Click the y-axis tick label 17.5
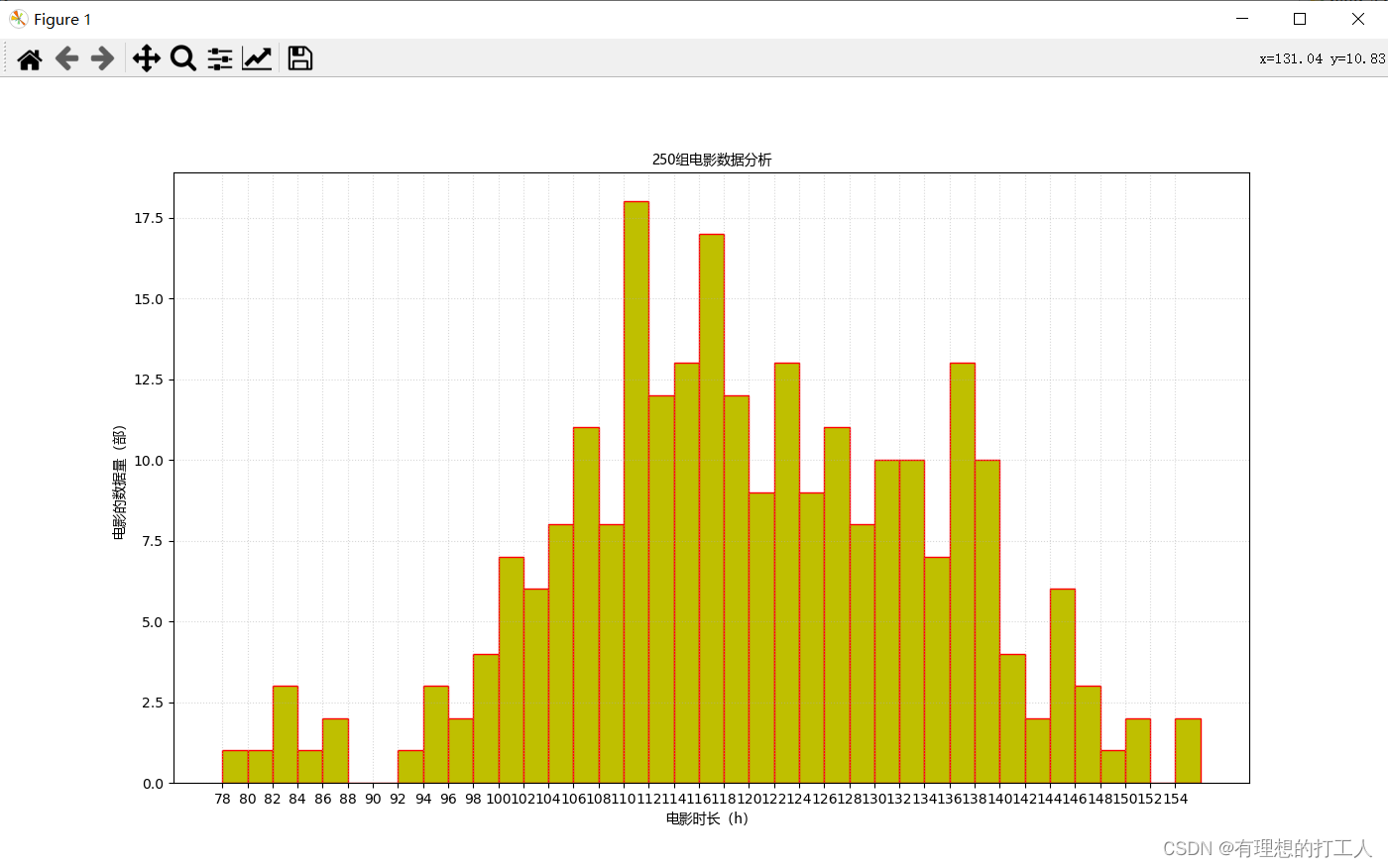The image size is (1388, 868). click(149, 218)
